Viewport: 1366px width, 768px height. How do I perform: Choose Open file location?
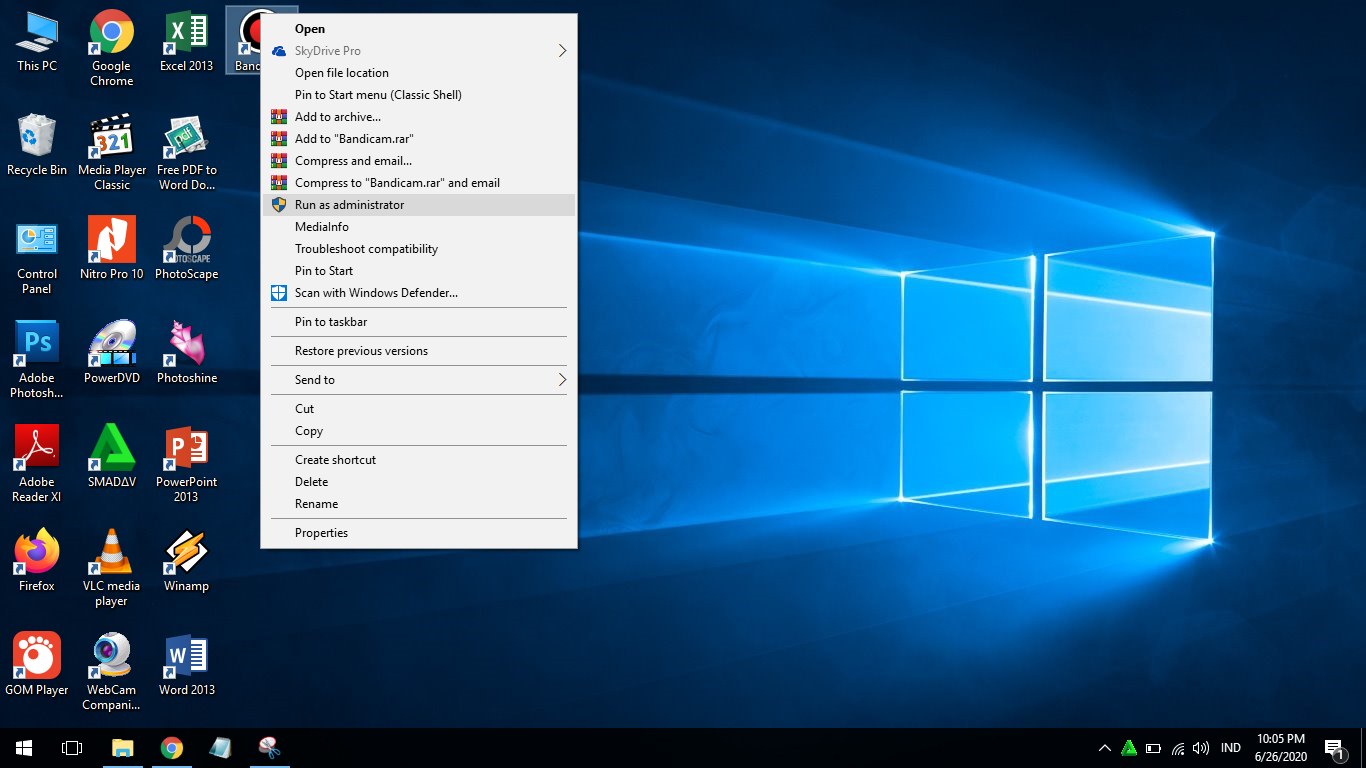tap(419, 73)
